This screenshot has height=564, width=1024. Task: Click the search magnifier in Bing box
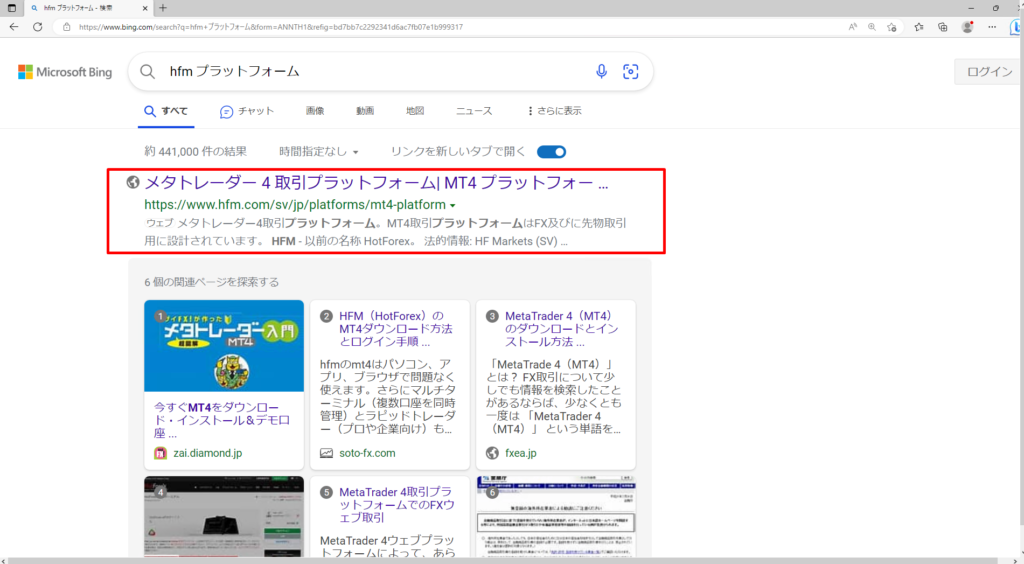pos(148,72)
